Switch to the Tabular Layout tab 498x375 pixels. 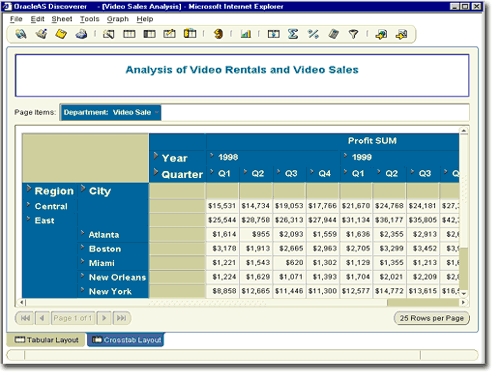pos(46,340)
